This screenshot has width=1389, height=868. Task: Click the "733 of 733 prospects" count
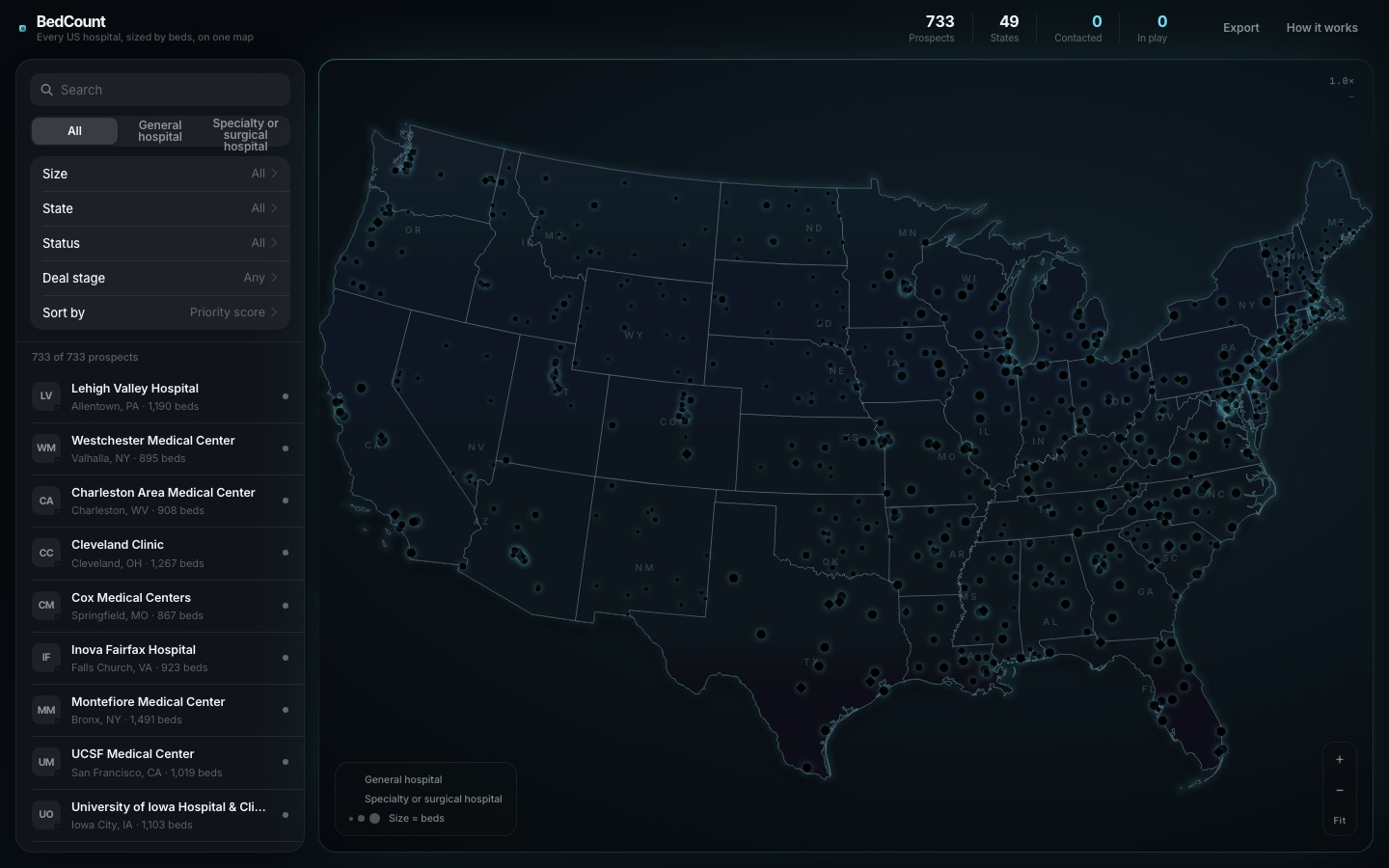[85, 357]
